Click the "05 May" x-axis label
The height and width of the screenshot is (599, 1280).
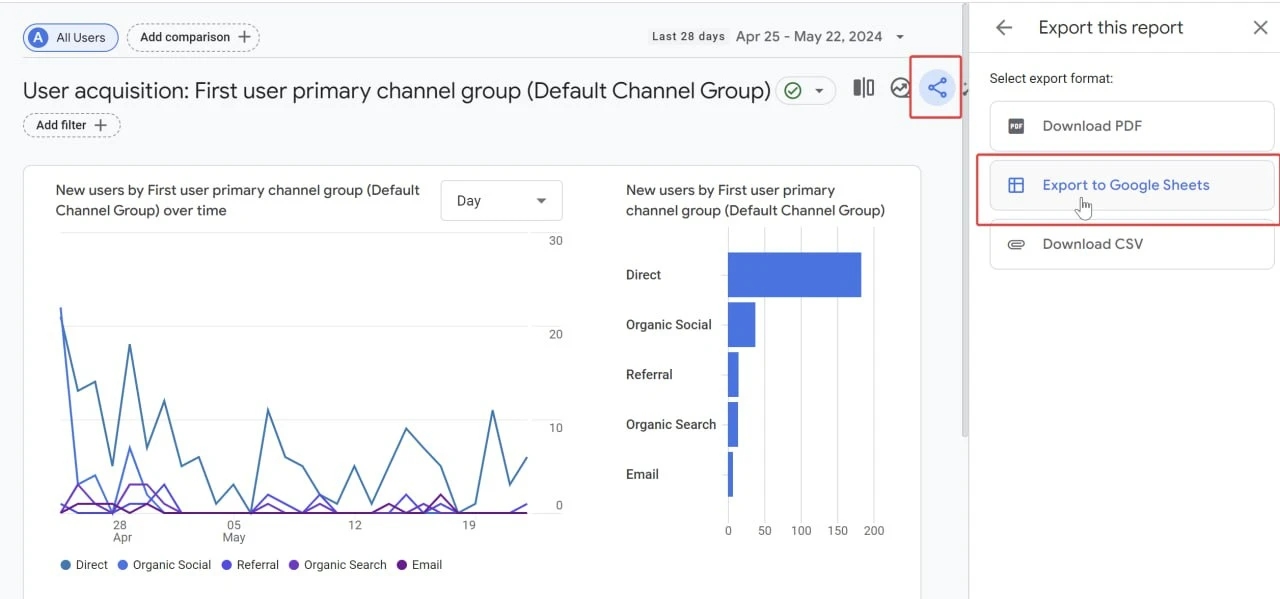233,531
